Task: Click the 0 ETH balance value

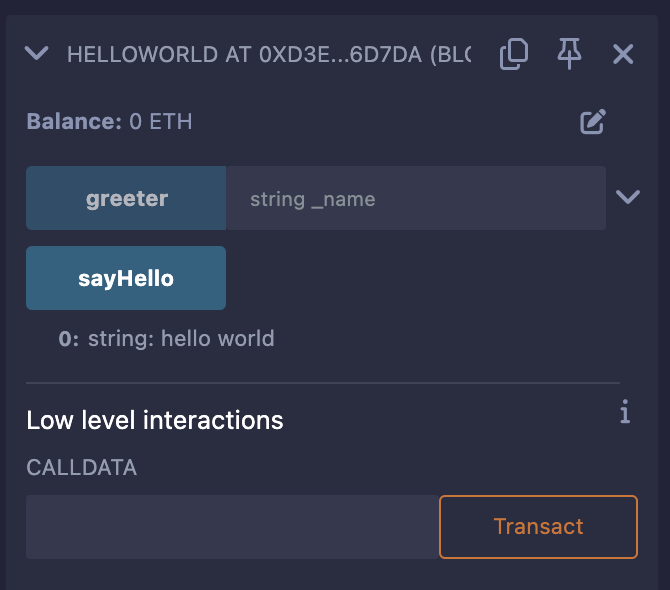Action: click(x=161, y=121)
